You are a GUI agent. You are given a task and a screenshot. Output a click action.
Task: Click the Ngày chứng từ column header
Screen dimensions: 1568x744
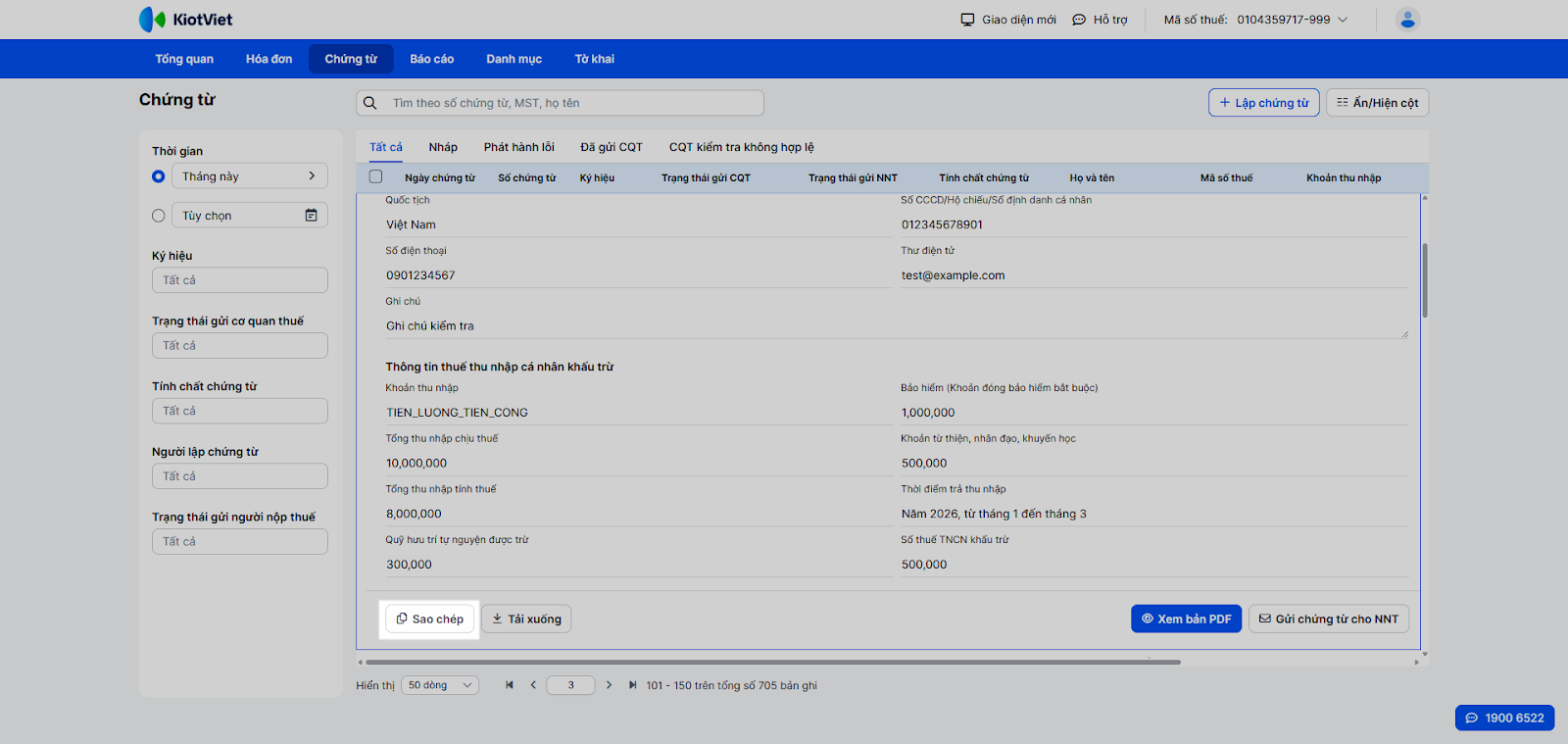click(x=440, y=178)
